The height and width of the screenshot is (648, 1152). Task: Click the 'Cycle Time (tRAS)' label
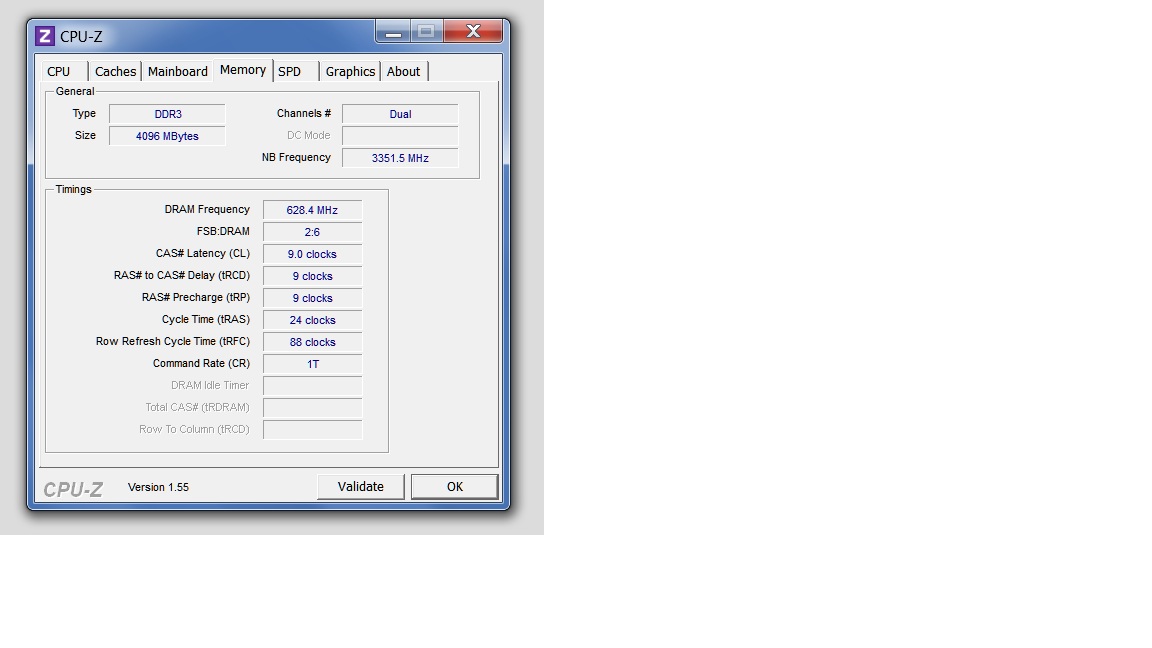point(206,320)
